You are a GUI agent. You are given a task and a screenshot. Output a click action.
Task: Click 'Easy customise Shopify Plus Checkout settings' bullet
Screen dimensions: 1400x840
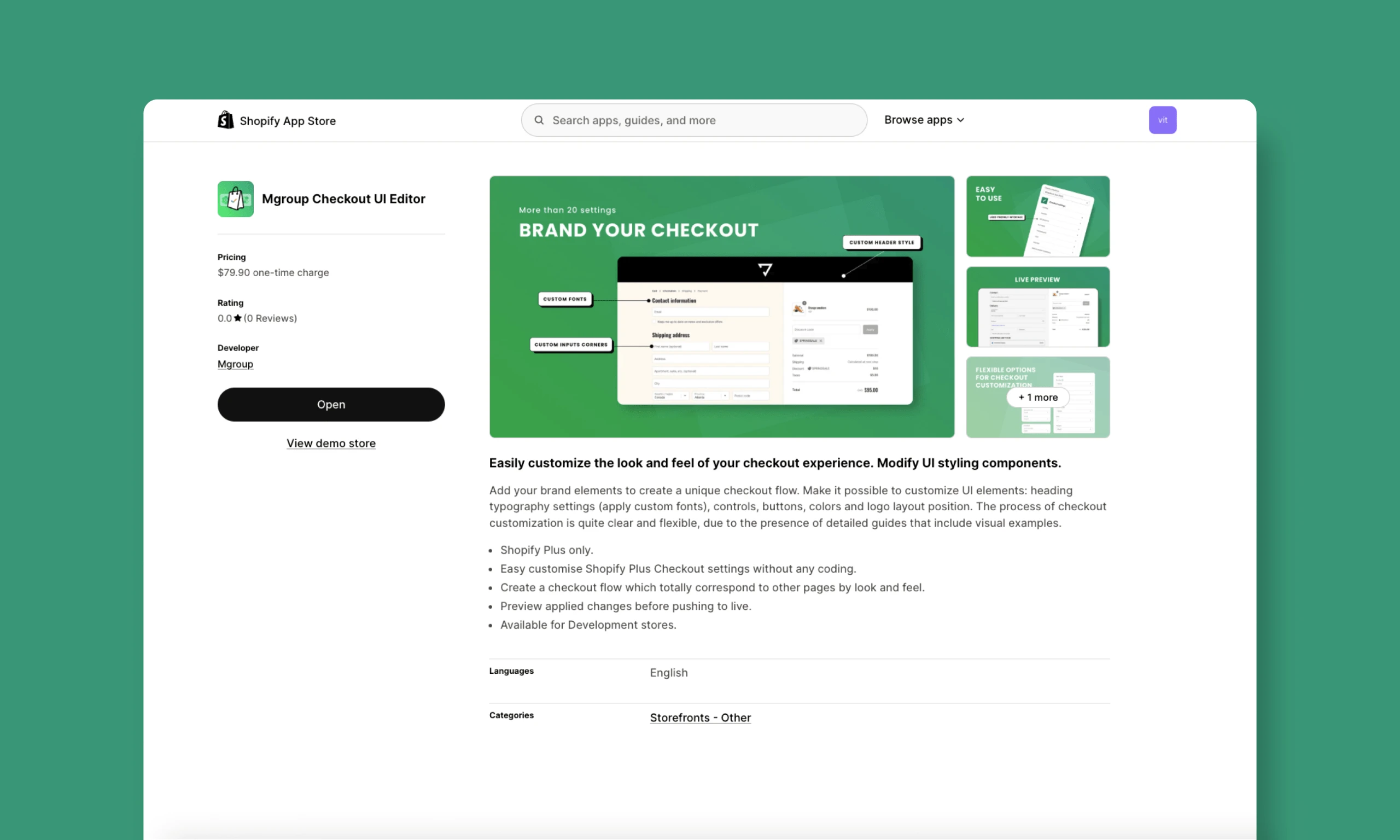[678, 569]
